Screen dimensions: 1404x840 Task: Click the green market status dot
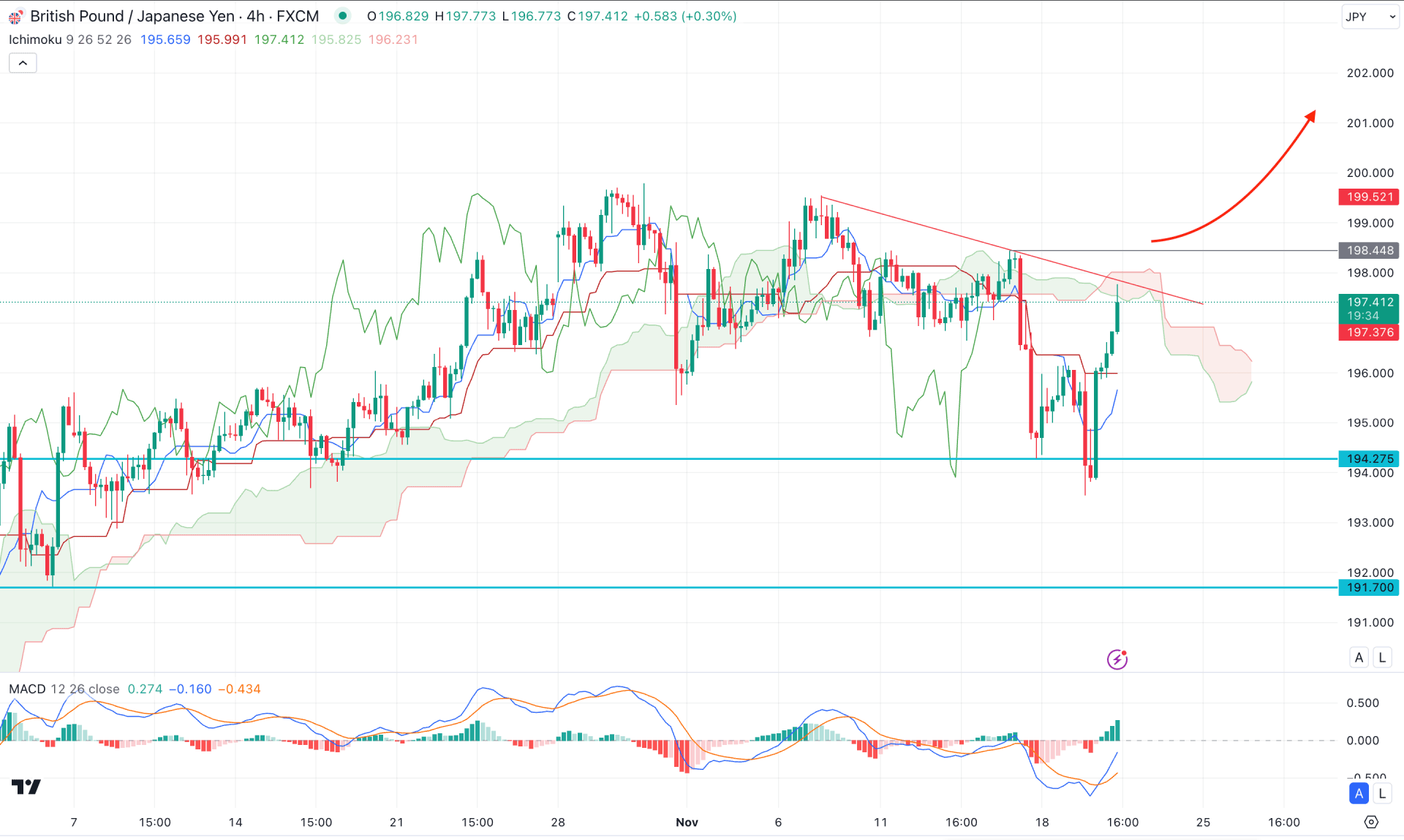[342, 16]
